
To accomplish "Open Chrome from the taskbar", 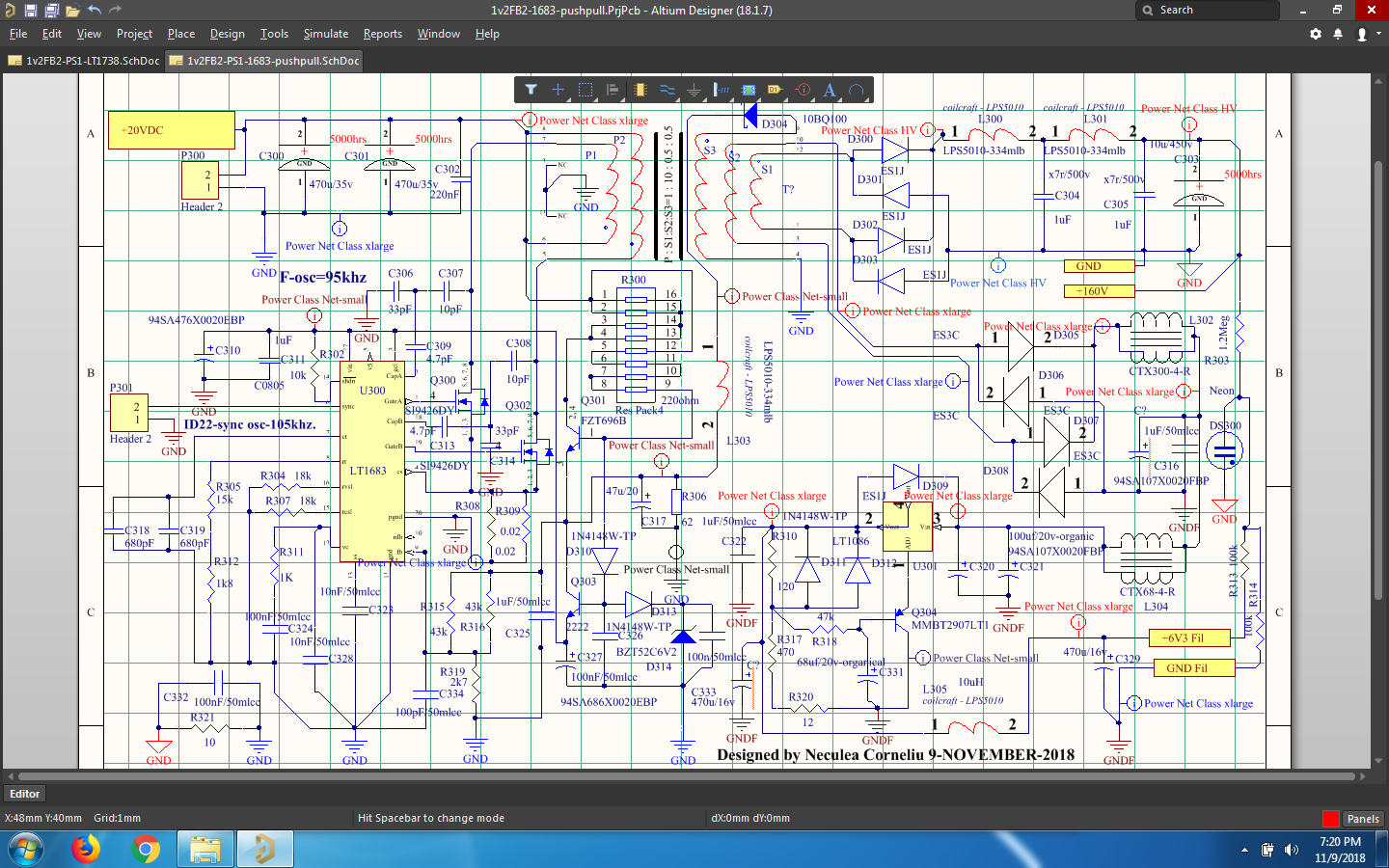I will point(146,850).
